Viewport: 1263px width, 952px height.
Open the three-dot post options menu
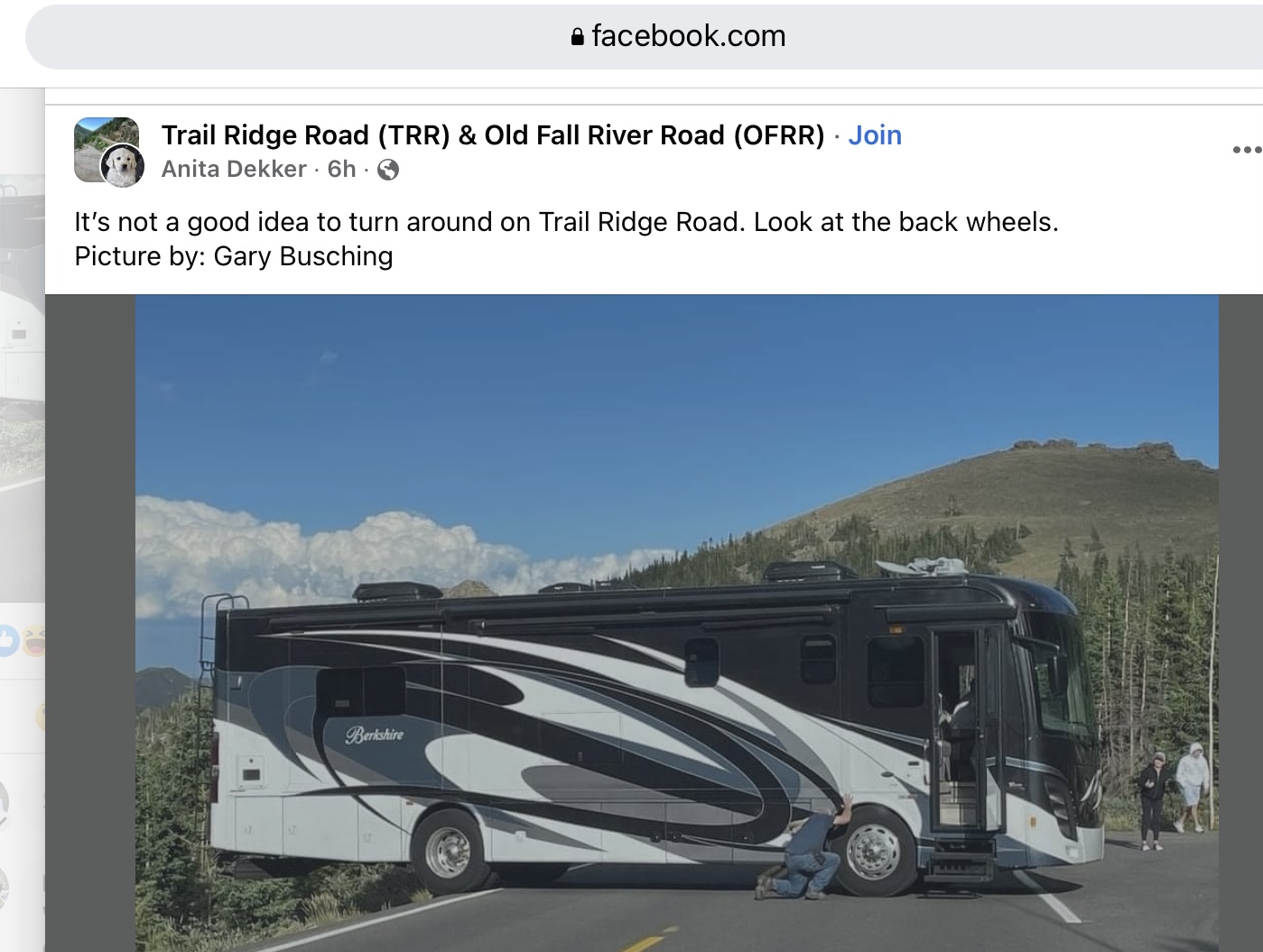click(1247, 150)
